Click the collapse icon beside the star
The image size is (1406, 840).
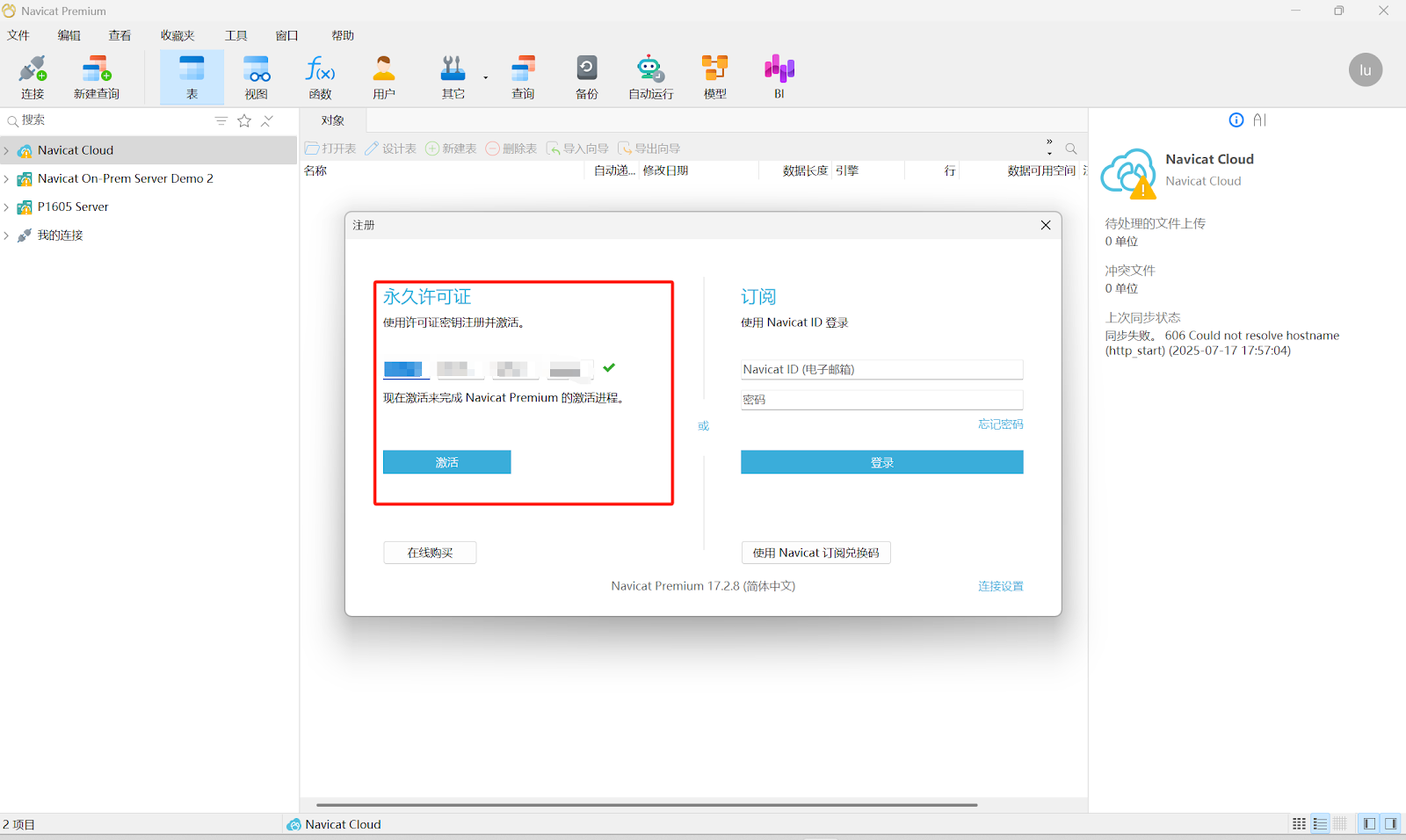267,120
